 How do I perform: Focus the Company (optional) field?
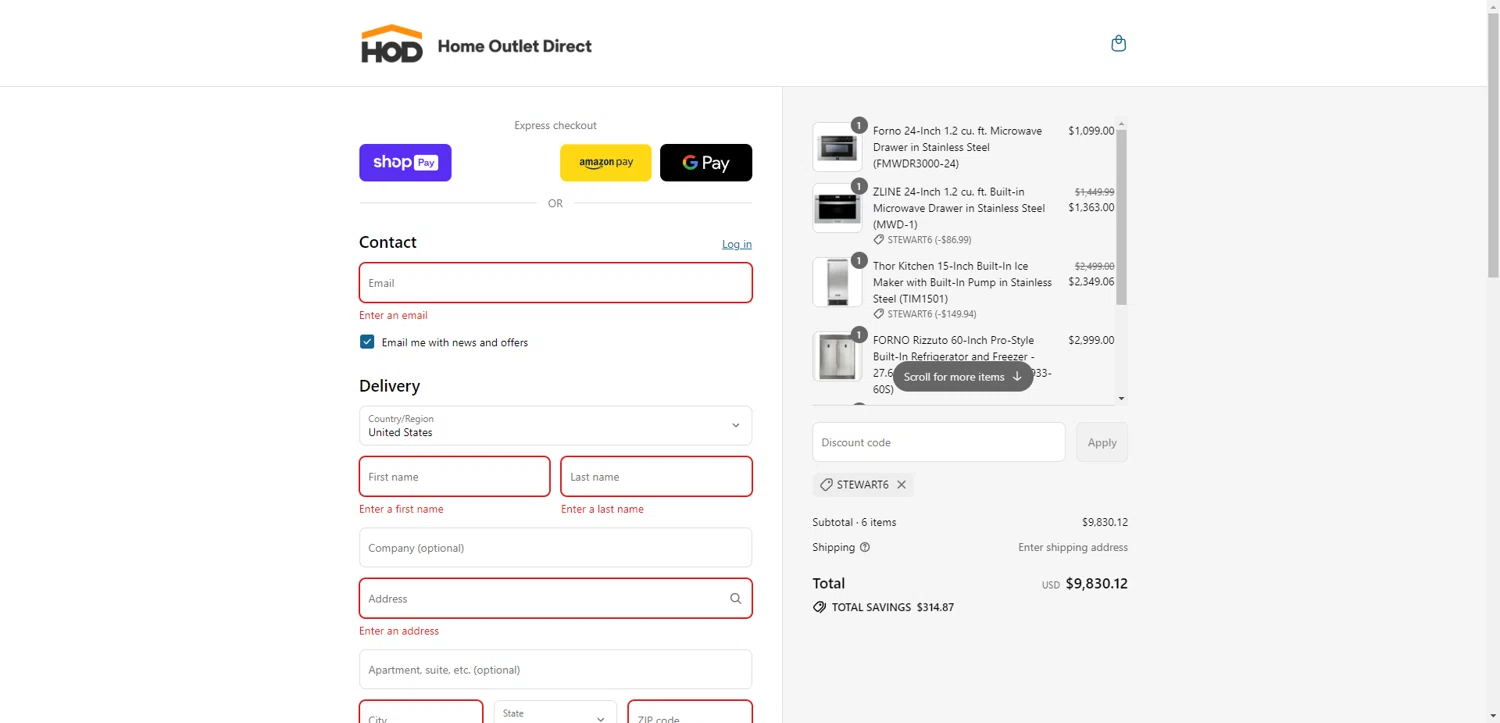click(555, 548)
